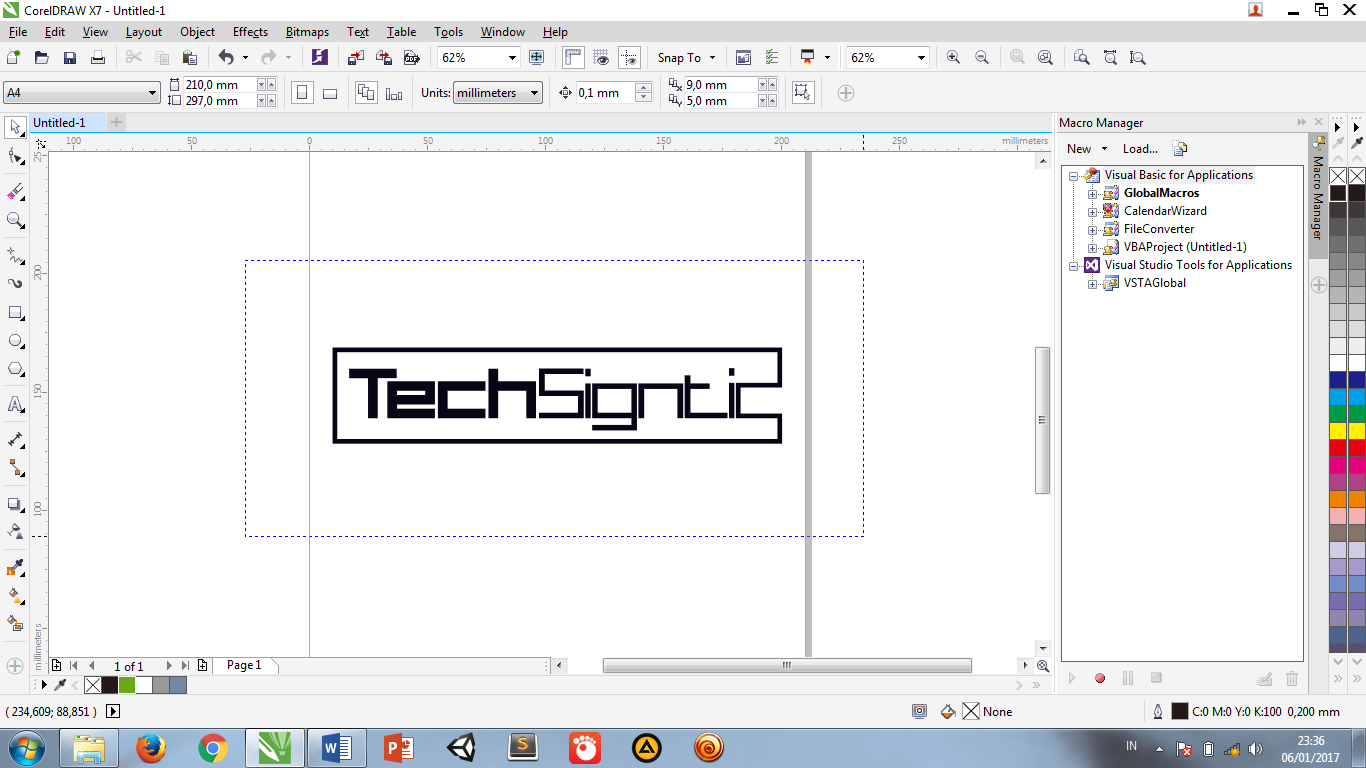Open the Effects menu
The height and width of the screenshot is (768, 1366).
(x=250, y=32)
